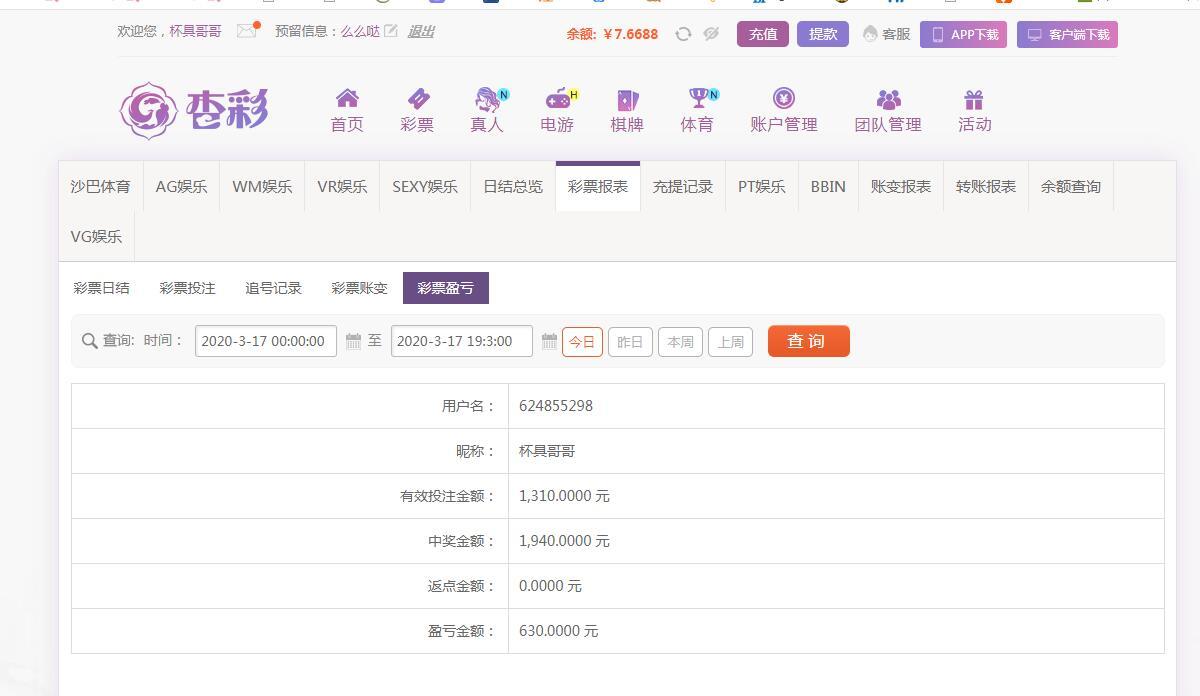Select the 昨日 quick range

630,341
